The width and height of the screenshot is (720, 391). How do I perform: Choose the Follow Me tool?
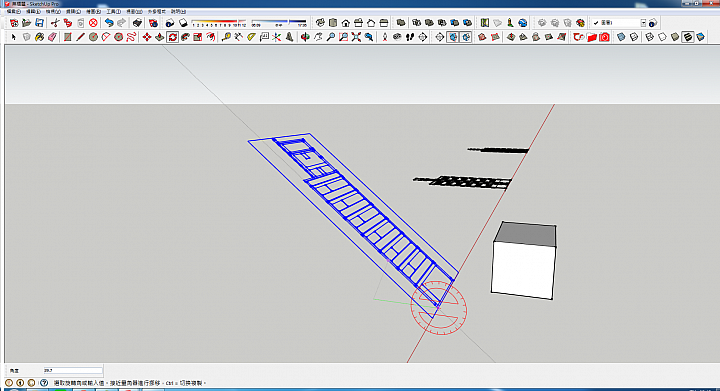[185, 37]
